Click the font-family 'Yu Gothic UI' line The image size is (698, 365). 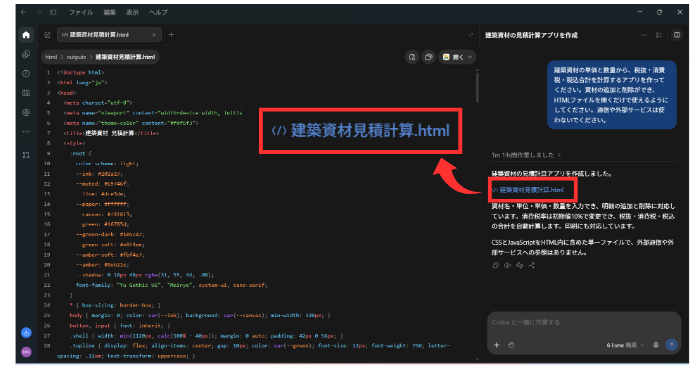(x=171, y=285)
